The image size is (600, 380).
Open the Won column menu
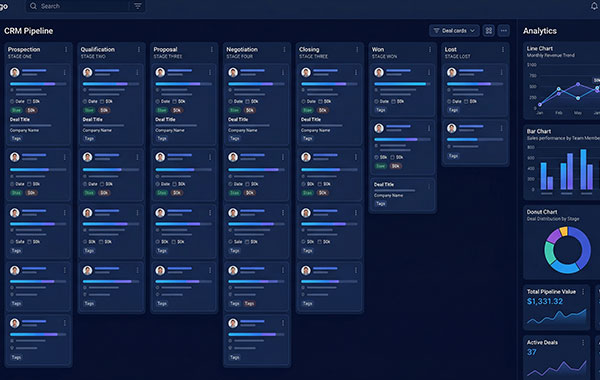(x=429, y=50)
